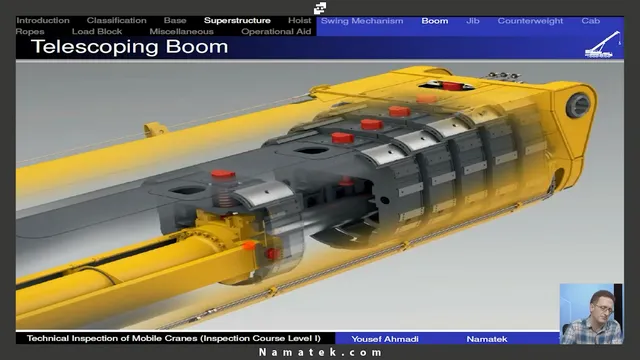Click the screen-share icon at top center
Viewport: 640px width, 360px height.
(320, 8)
